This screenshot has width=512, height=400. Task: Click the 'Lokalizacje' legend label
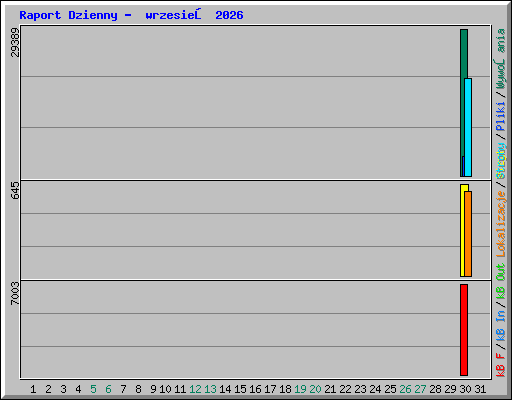coord(500,224)
